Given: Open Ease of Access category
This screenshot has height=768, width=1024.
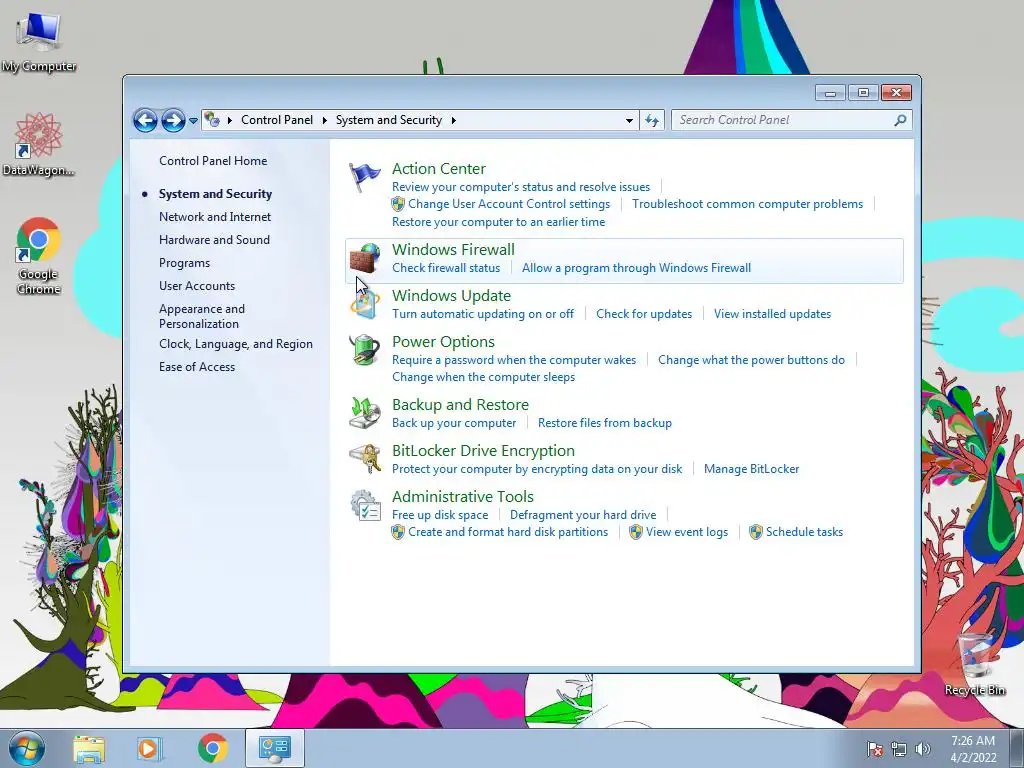Looking at the screenshot, I should 197,367.
